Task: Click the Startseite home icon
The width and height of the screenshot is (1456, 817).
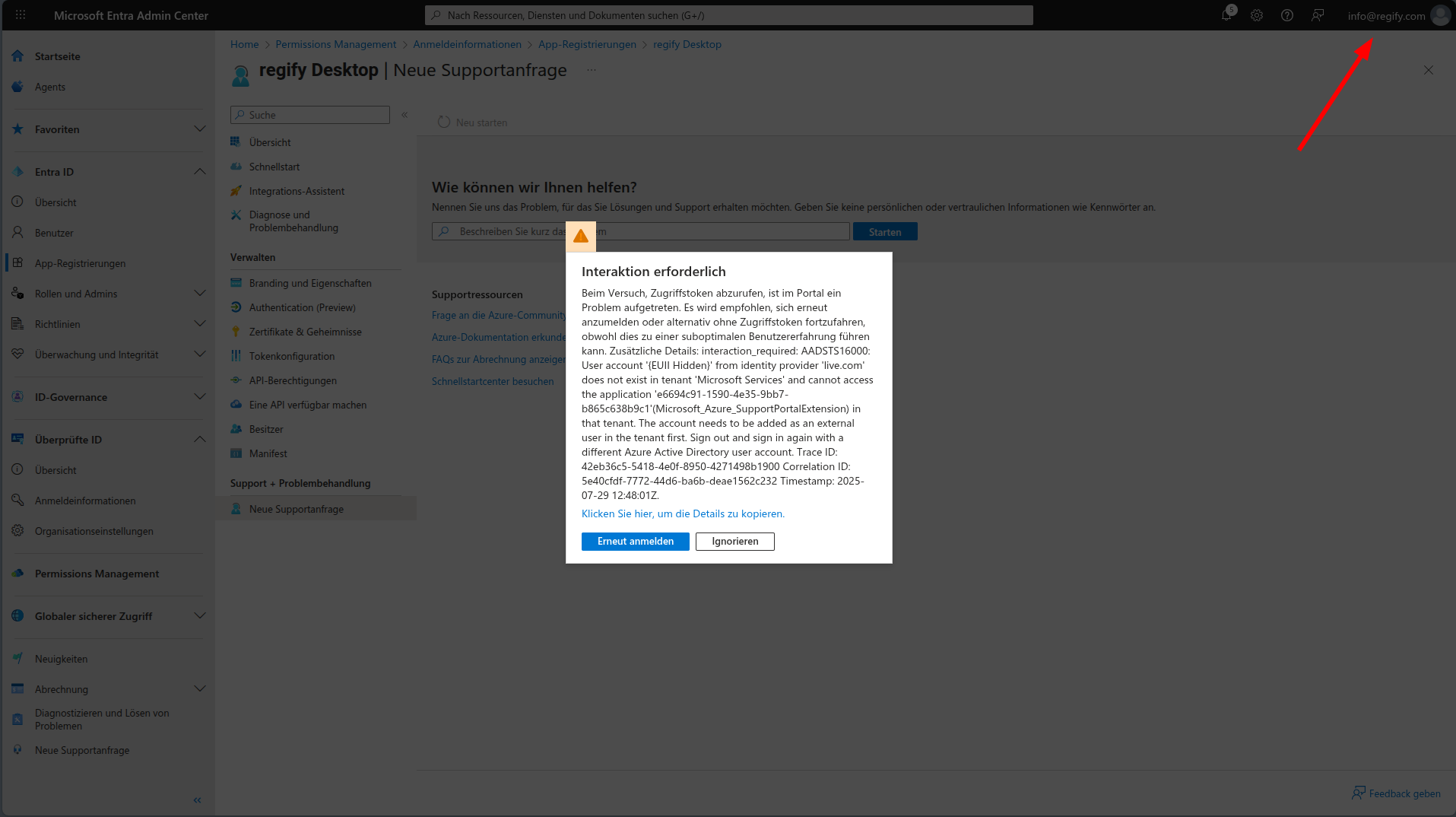Action: click(17, 56)
